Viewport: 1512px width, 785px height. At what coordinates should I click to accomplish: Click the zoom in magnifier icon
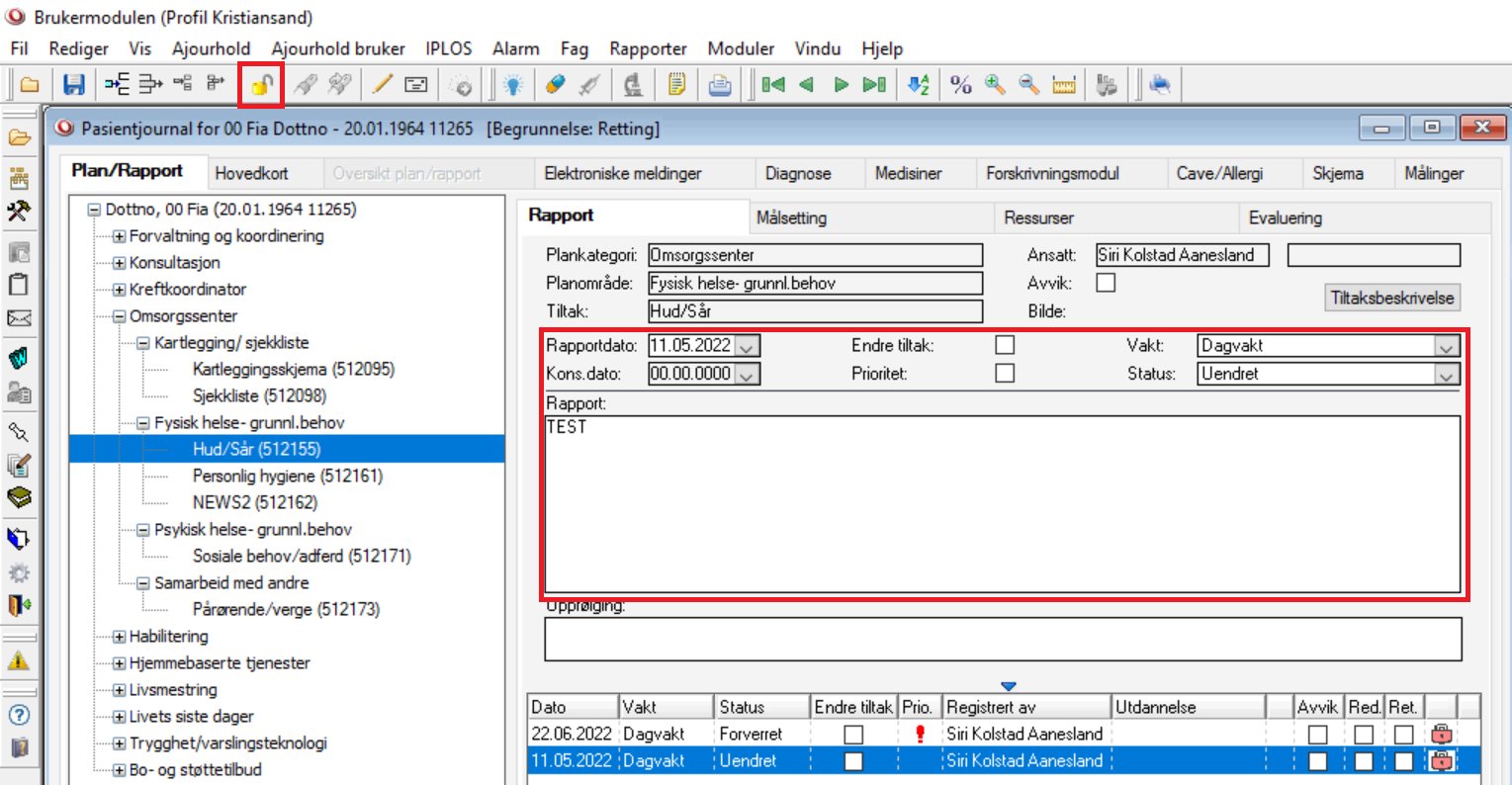click(995, 85)
